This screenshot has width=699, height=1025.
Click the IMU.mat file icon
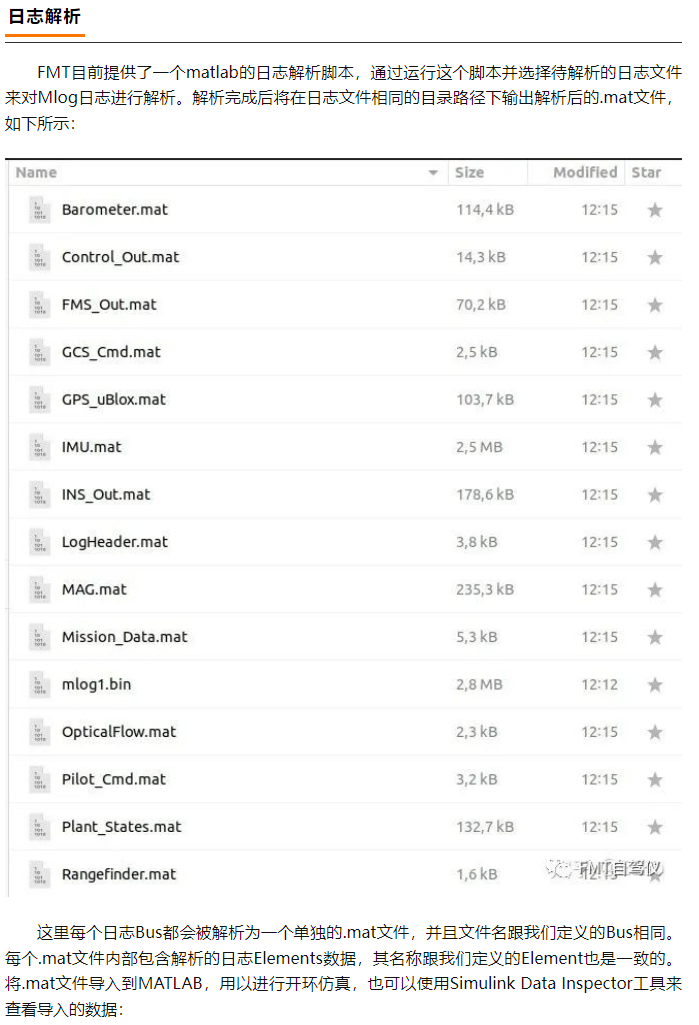39,447
